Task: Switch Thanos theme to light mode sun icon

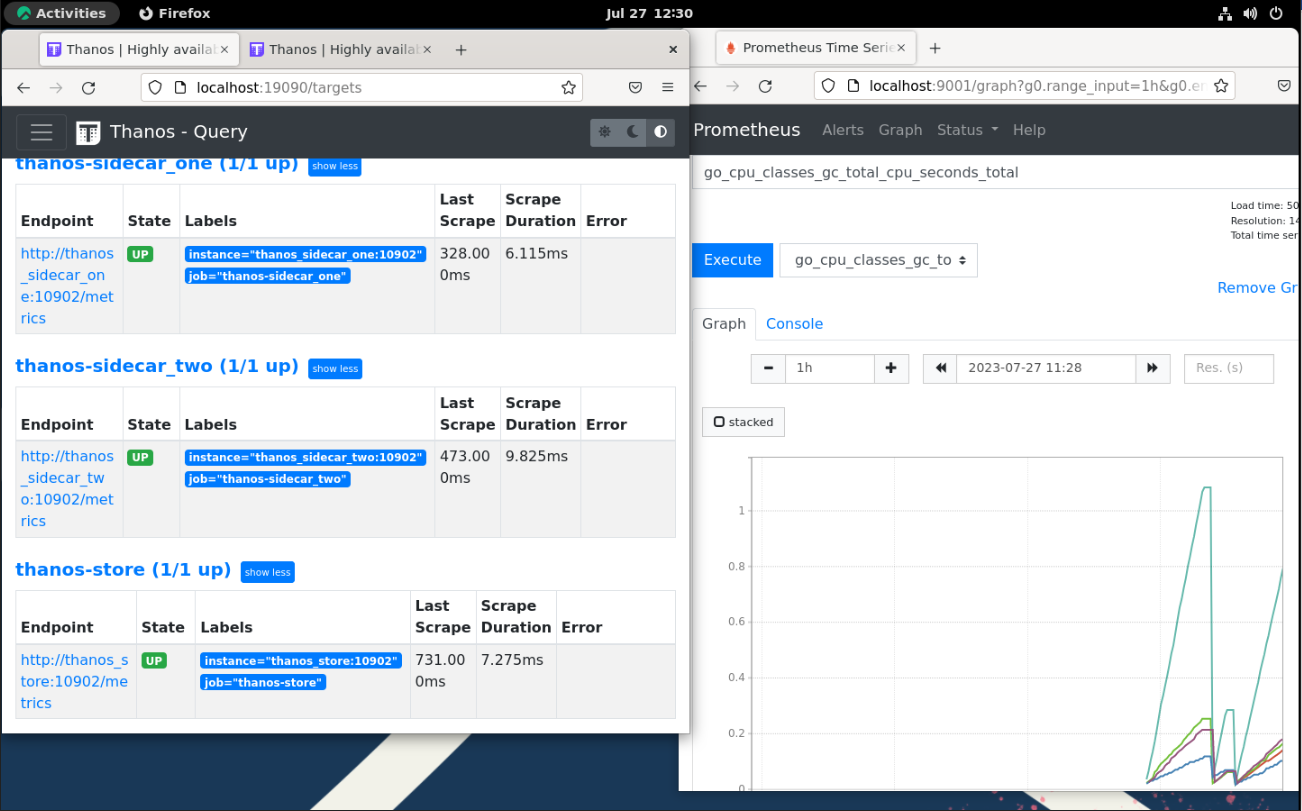Action: tap(604, 132)
